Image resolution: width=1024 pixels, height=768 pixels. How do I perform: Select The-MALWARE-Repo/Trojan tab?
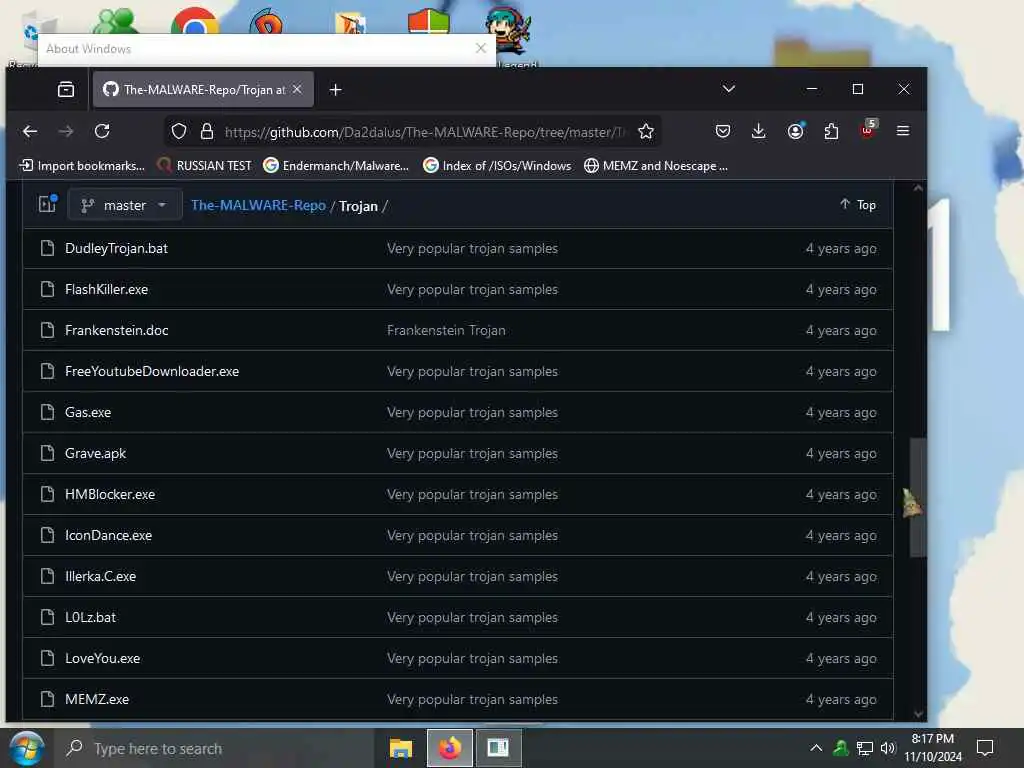(x=203, y=89)
